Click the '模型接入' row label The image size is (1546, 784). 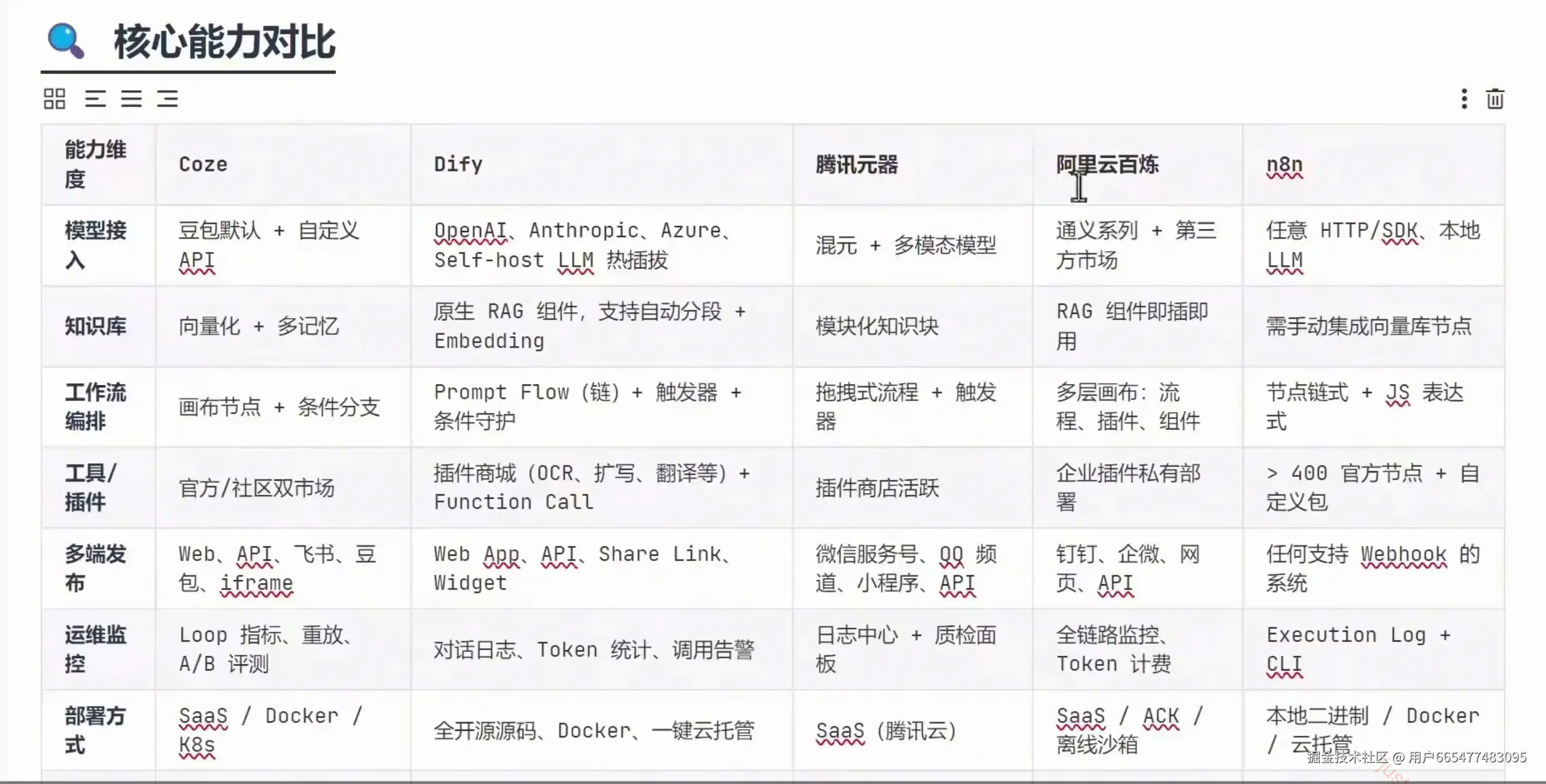98,245
